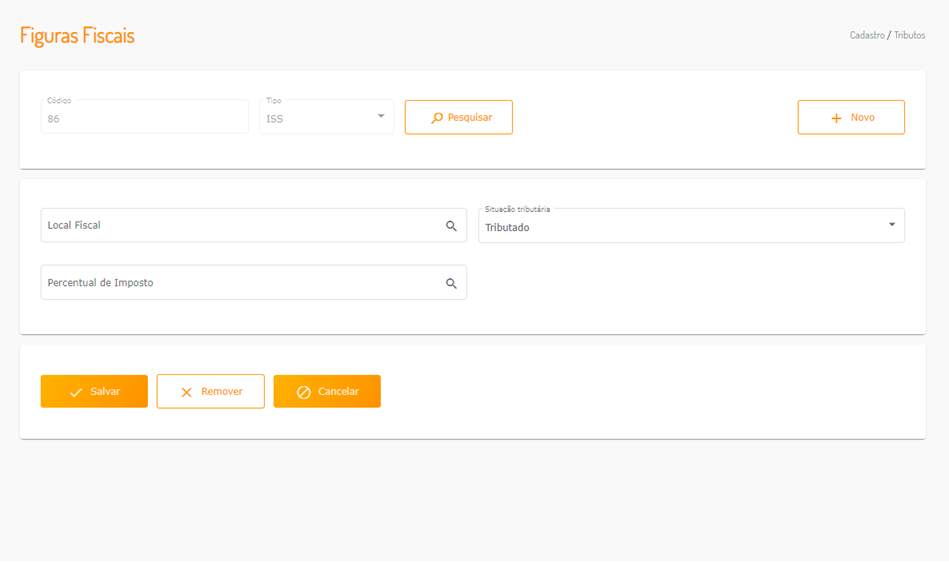Discard changes with Cancelar
The height and width of the screenshot is (562, 949).
click(327, 391)
